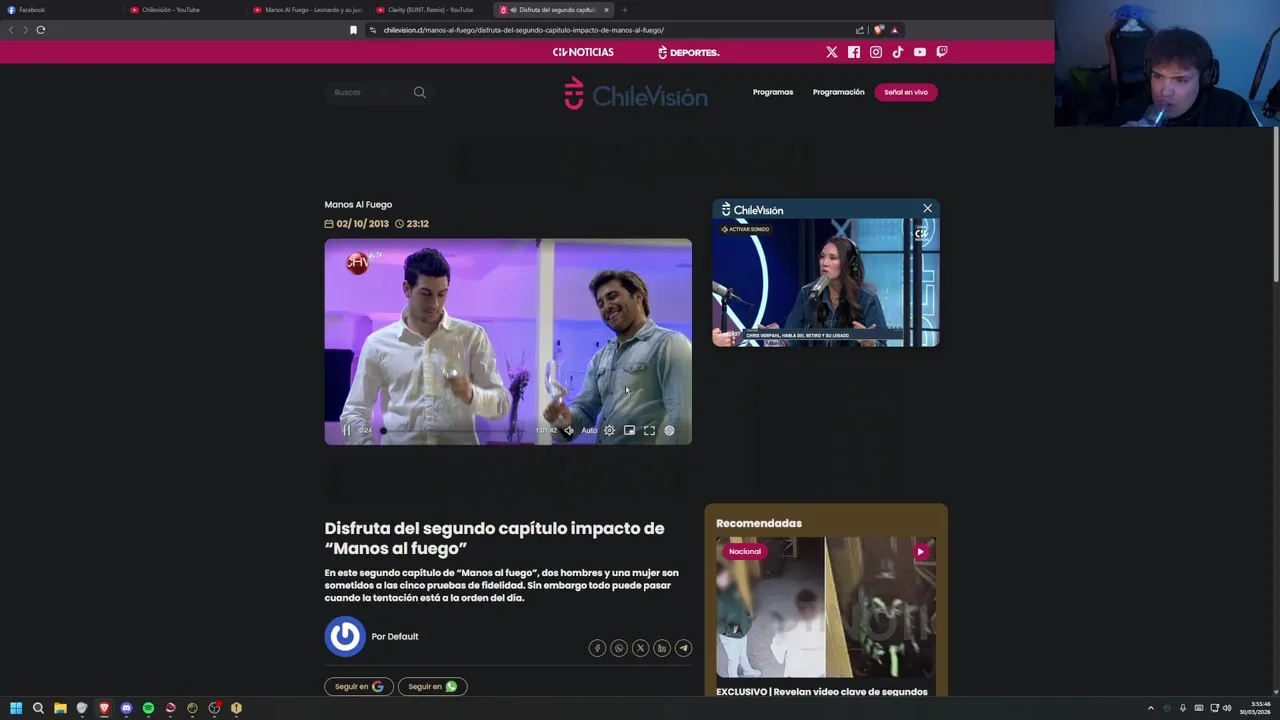This screenshot has width=1280, height=720.
Task: Click the floating live stream video
Action: (825, 283)
